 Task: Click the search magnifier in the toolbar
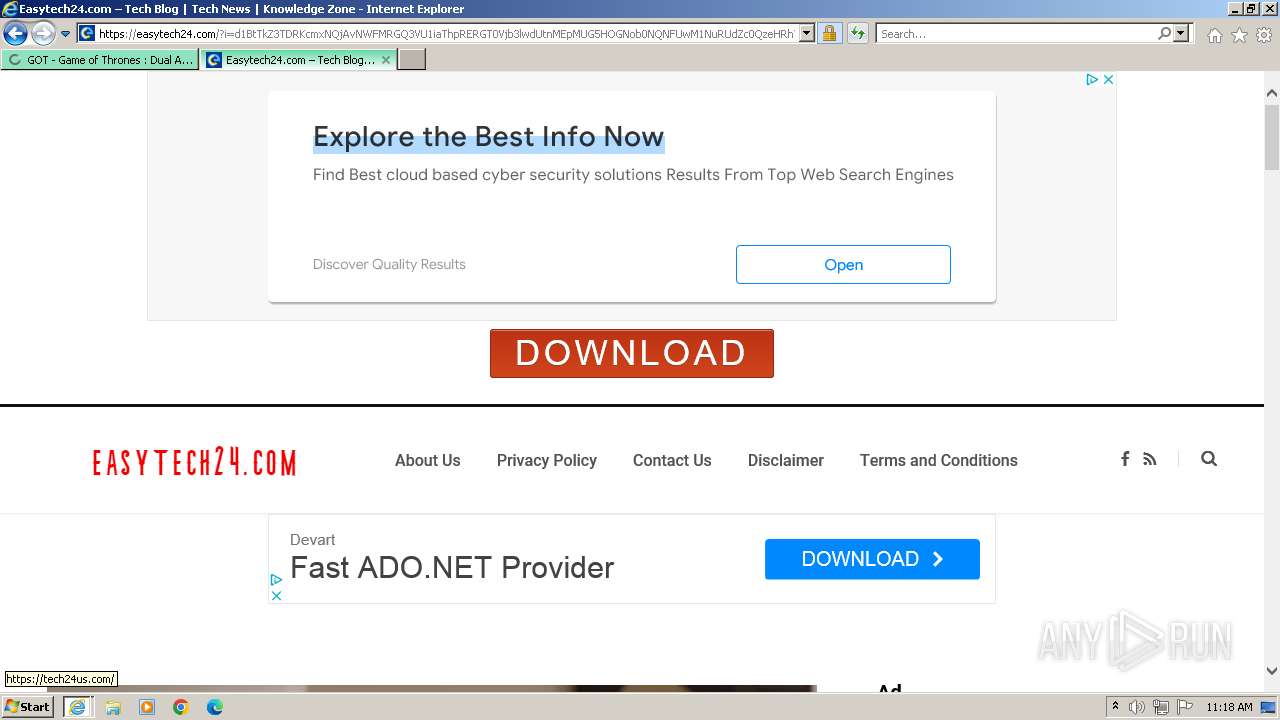pyautogui.click(x=1164, y=34)
